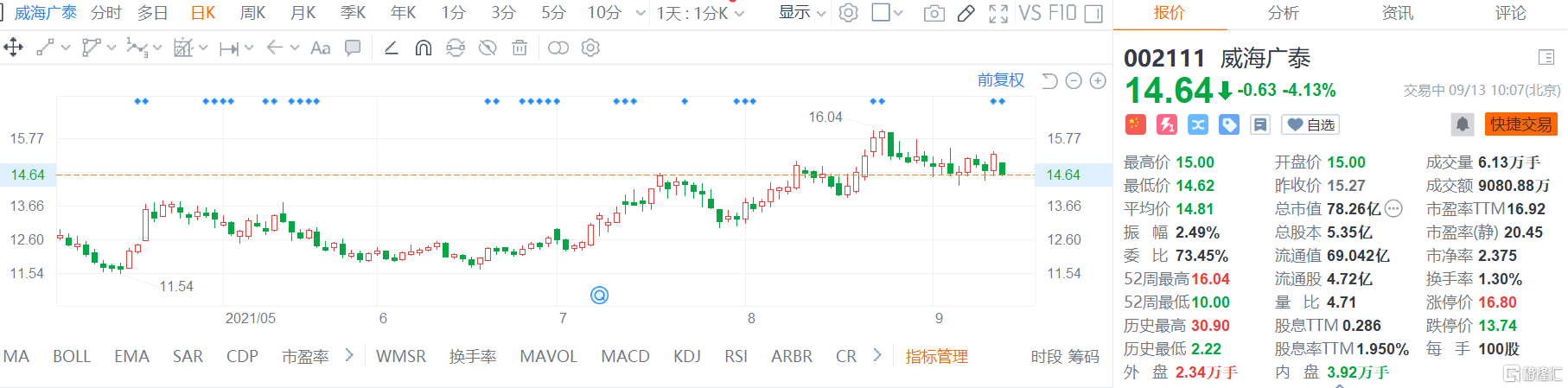Select the arrow annotation tool

(x=275, y=48)
